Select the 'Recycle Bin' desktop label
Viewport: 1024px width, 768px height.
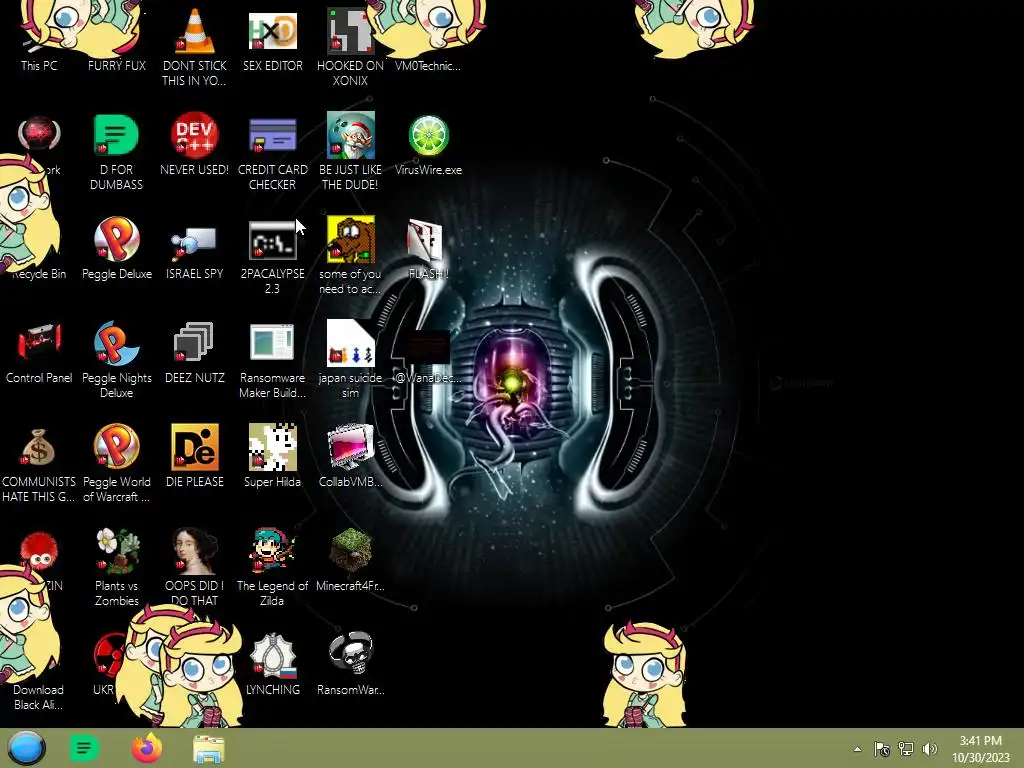[x=39, y=274]
